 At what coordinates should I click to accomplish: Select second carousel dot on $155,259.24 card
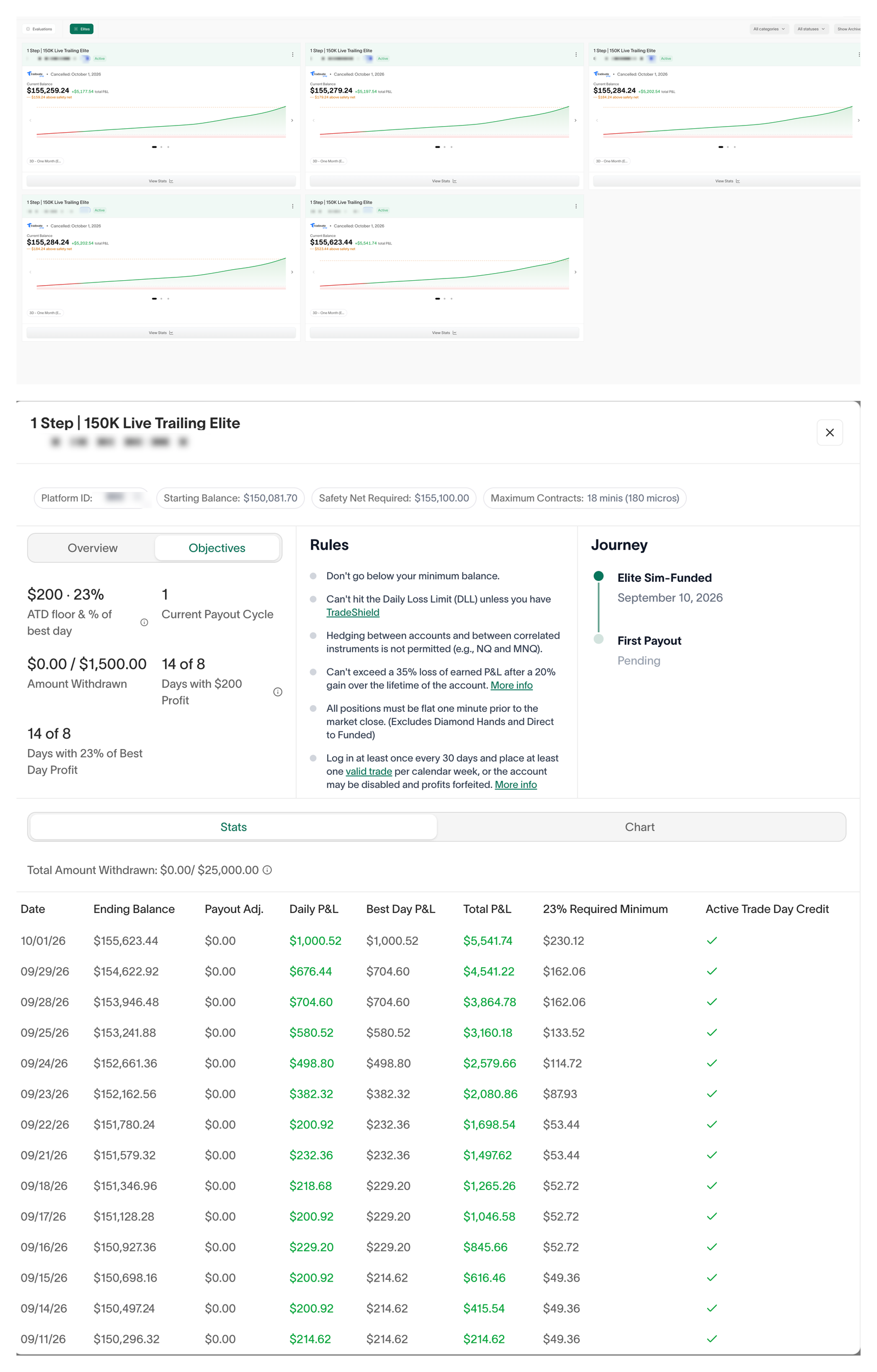(x=161, y=147)
